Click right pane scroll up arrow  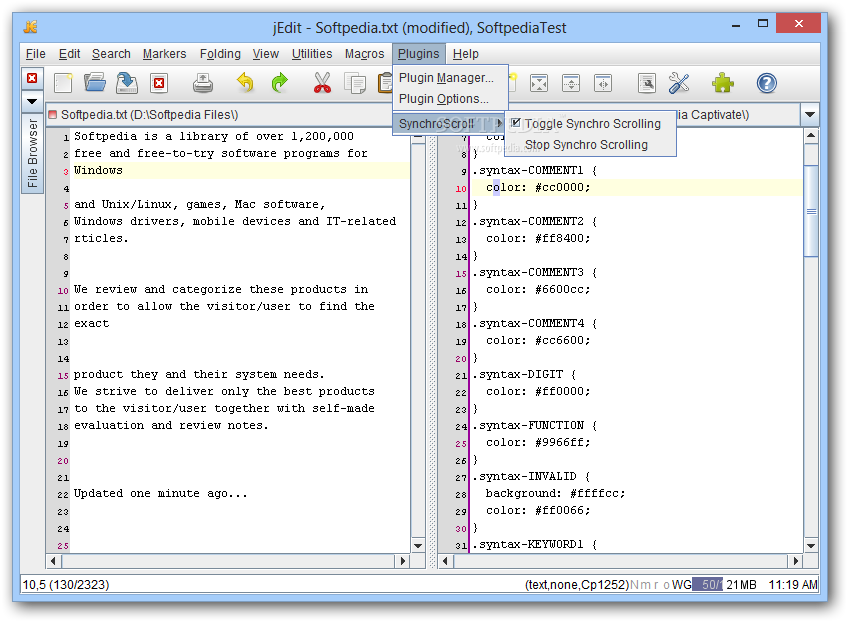(811, 135)
